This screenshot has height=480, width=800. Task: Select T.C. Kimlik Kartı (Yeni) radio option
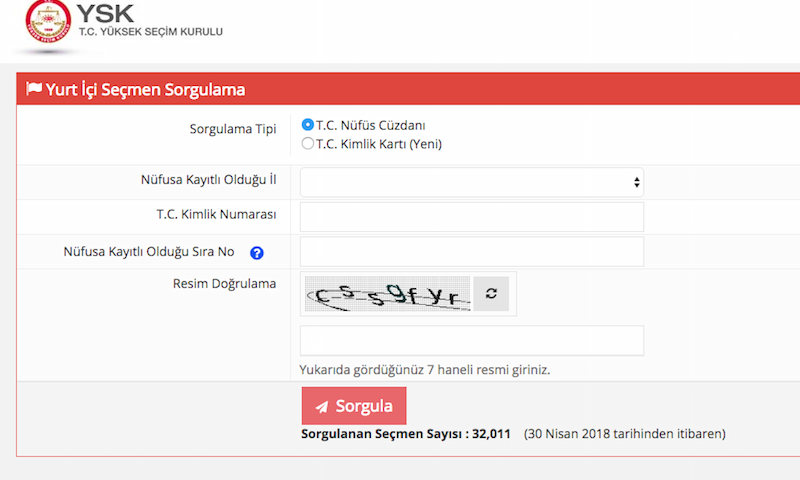coord(307,143)
